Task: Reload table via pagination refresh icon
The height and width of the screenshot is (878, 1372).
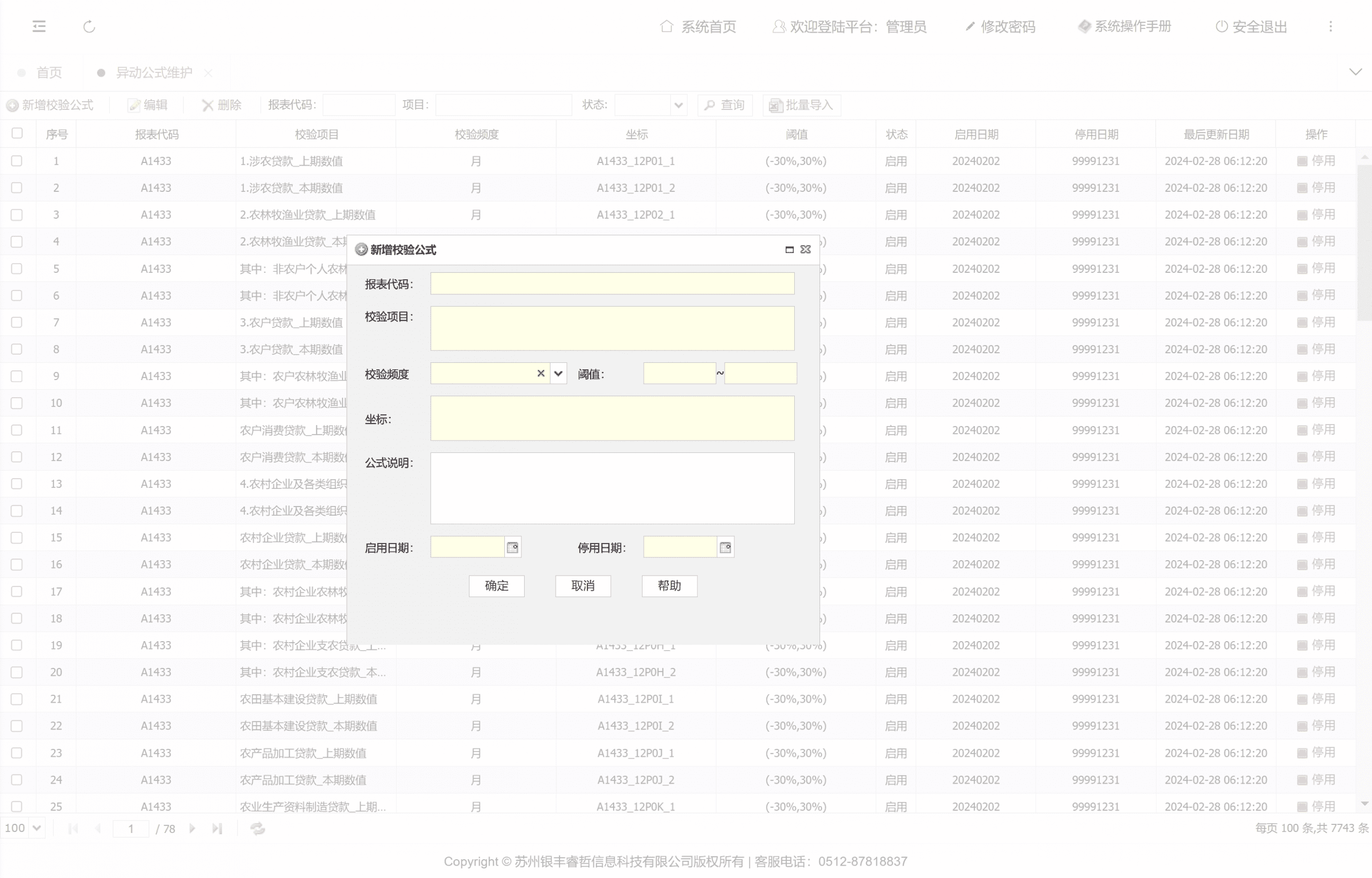Action: pos(258,828)
